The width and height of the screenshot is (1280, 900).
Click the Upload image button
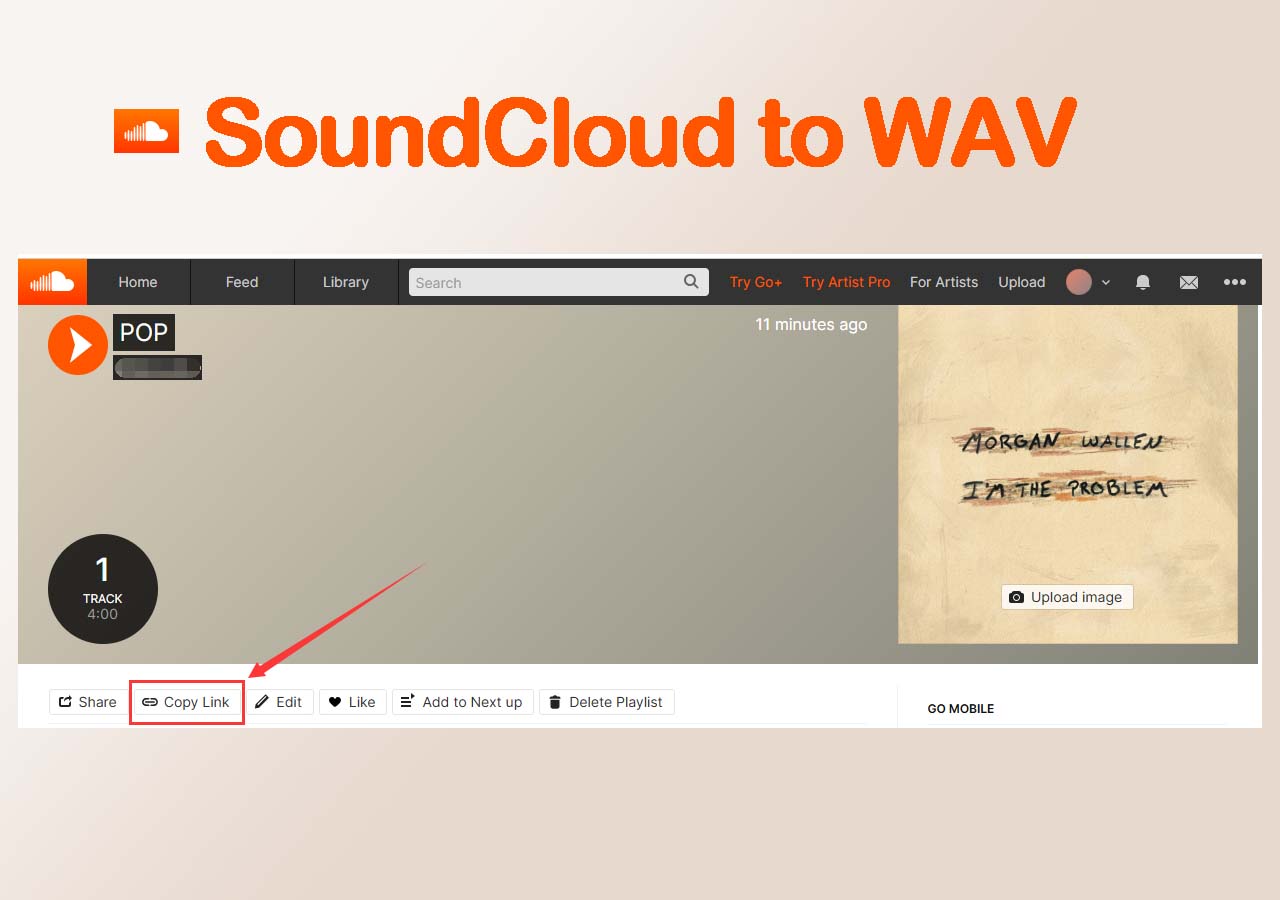point(1067,597)
